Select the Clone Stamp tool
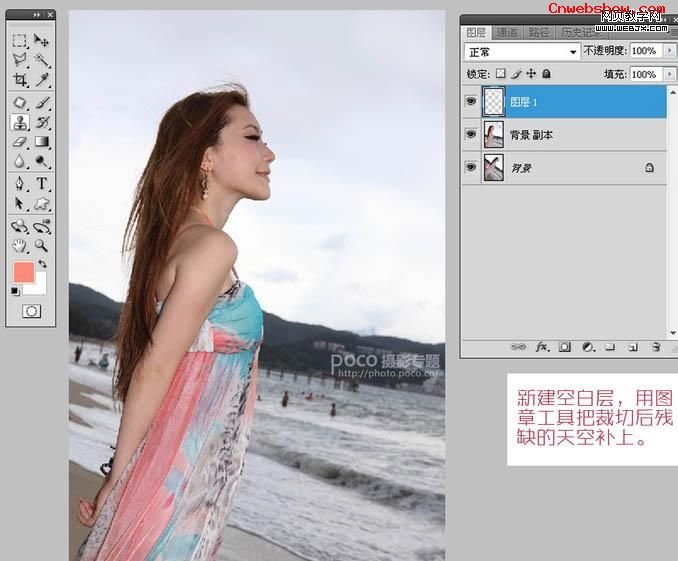 20,122
